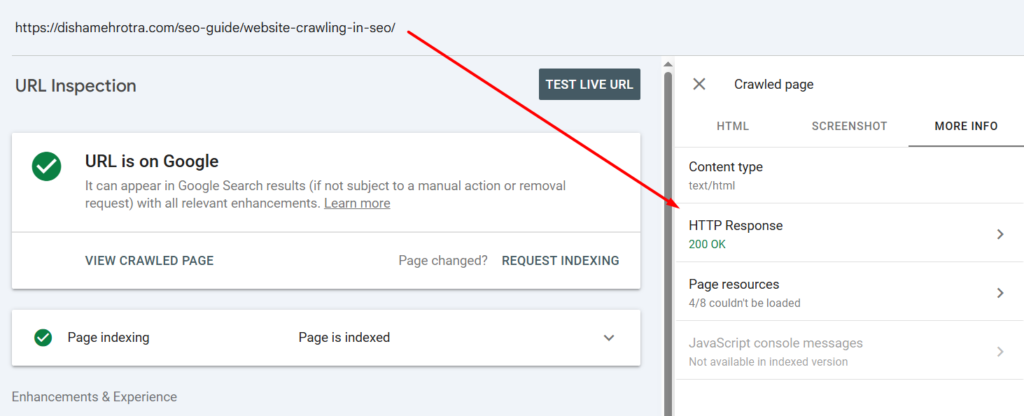1024x416 pixels.
Task: Click the Page is indexed status label
Action: coord(344,338)
